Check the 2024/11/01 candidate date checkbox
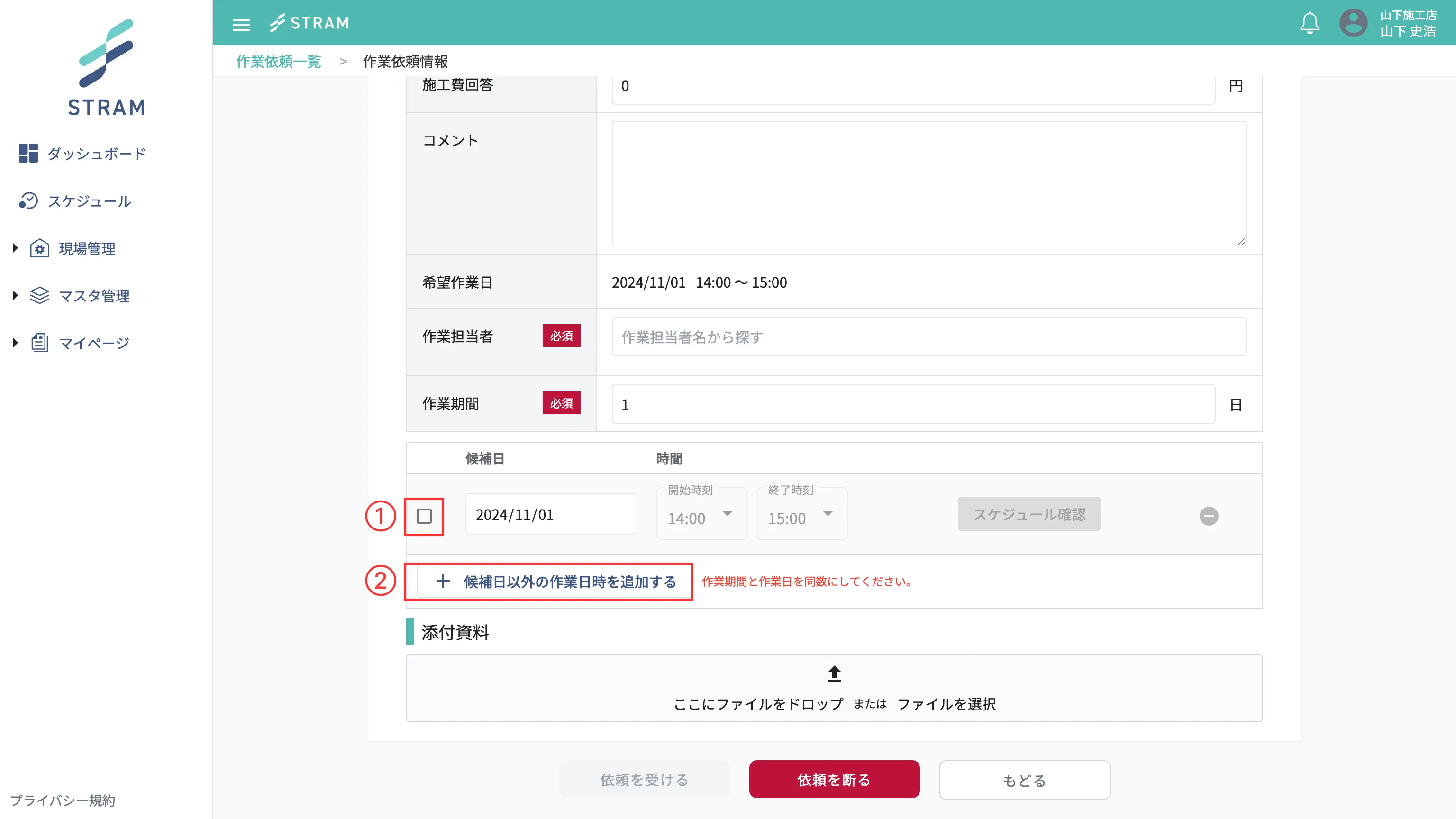The image size is (1456, 819). [x=424, y=516]
